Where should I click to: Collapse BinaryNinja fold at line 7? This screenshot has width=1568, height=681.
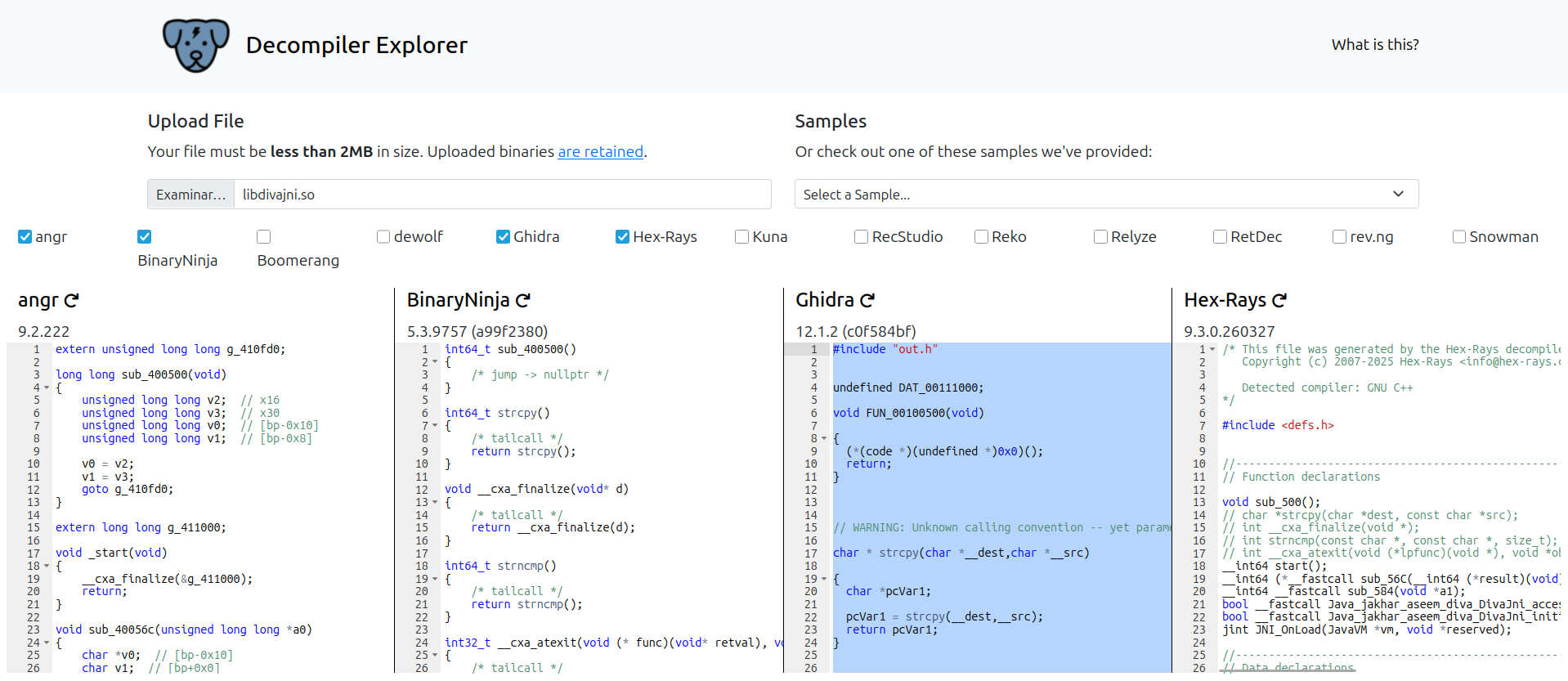(435, 426)
